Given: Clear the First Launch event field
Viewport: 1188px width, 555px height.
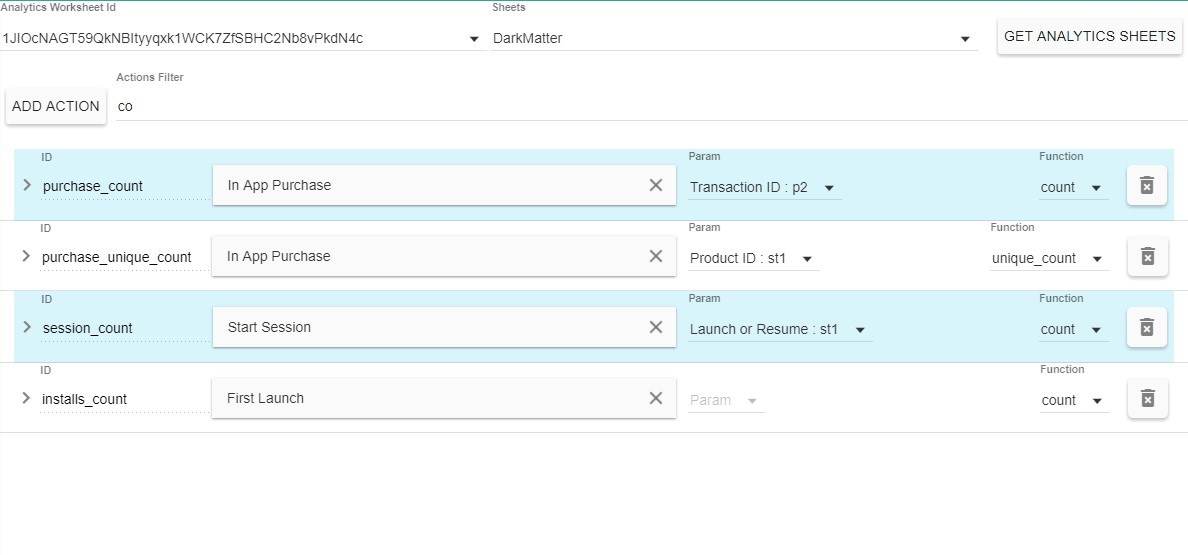Looking at the screenshot, I should click(x=656, y=398).
